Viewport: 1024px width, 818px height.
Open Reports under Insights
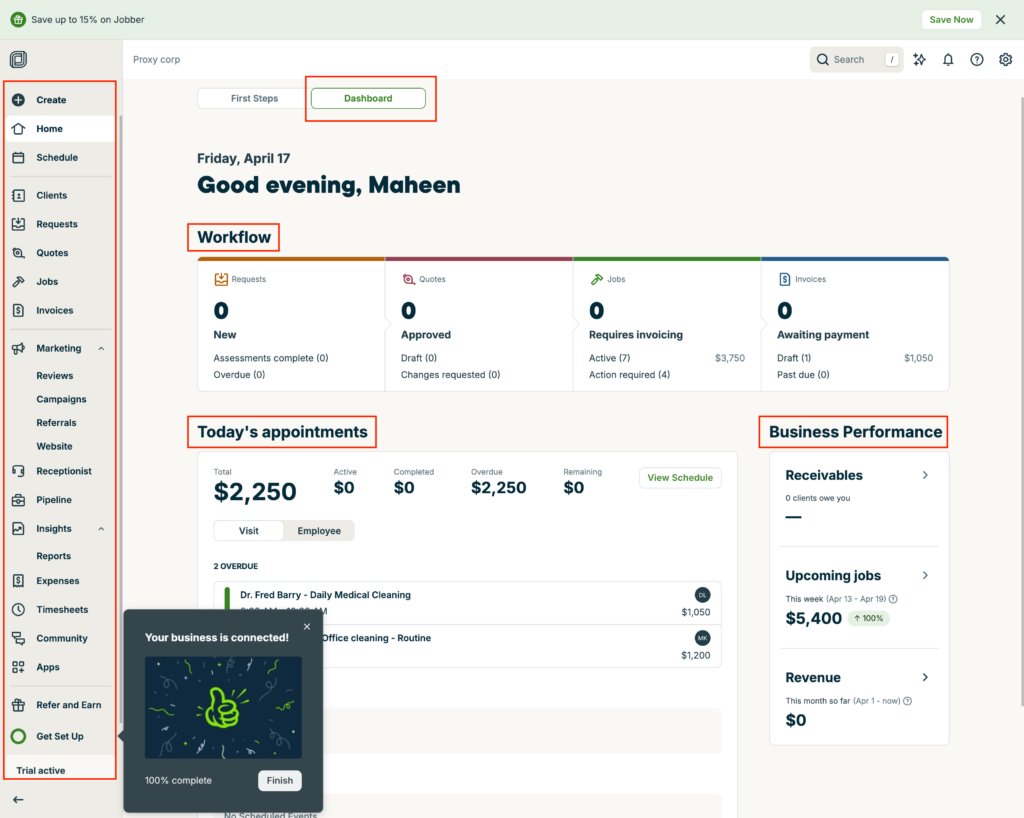54,556
